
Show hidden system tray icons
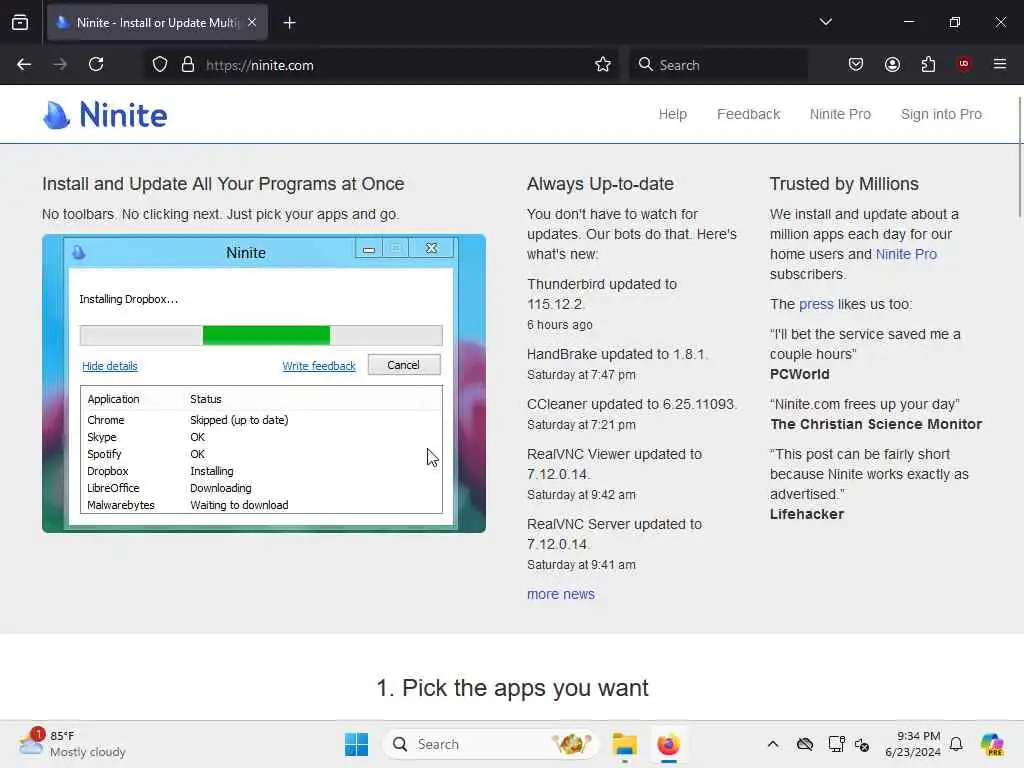[773, 744]
